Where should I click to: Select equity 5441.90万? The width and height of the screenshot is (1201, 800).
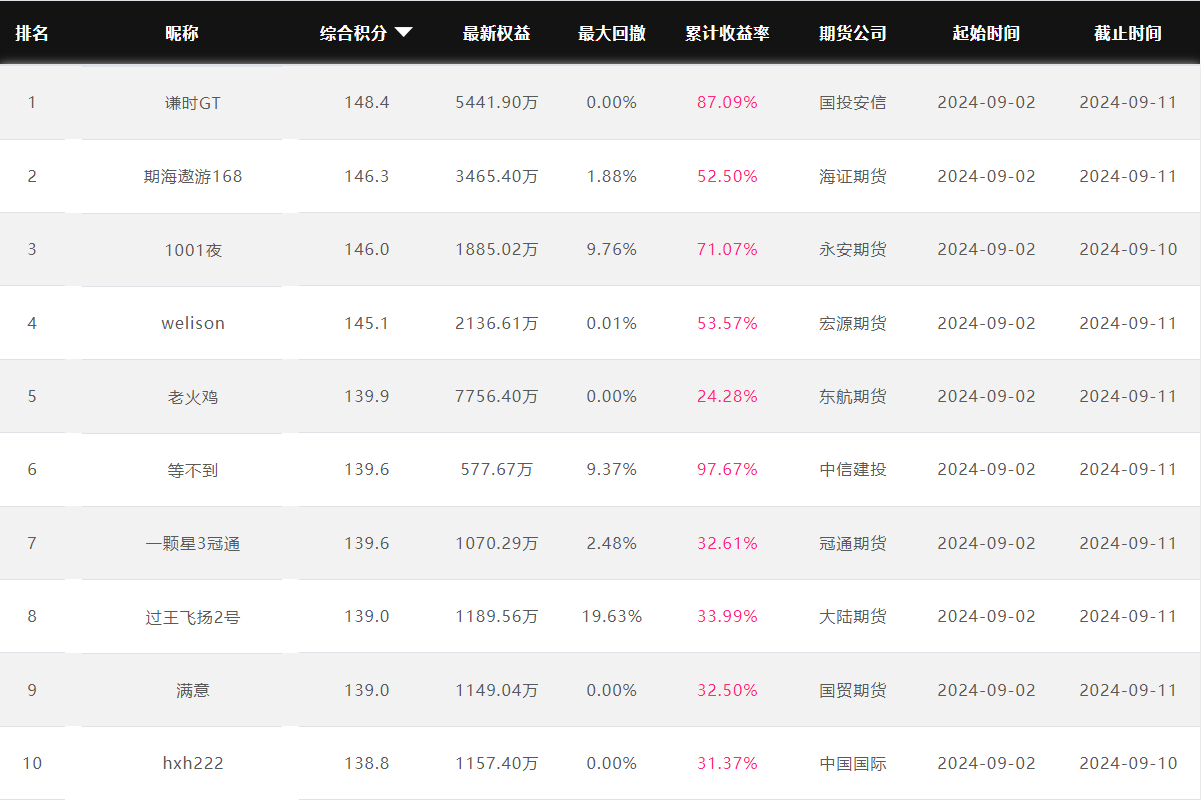(497, 102)
